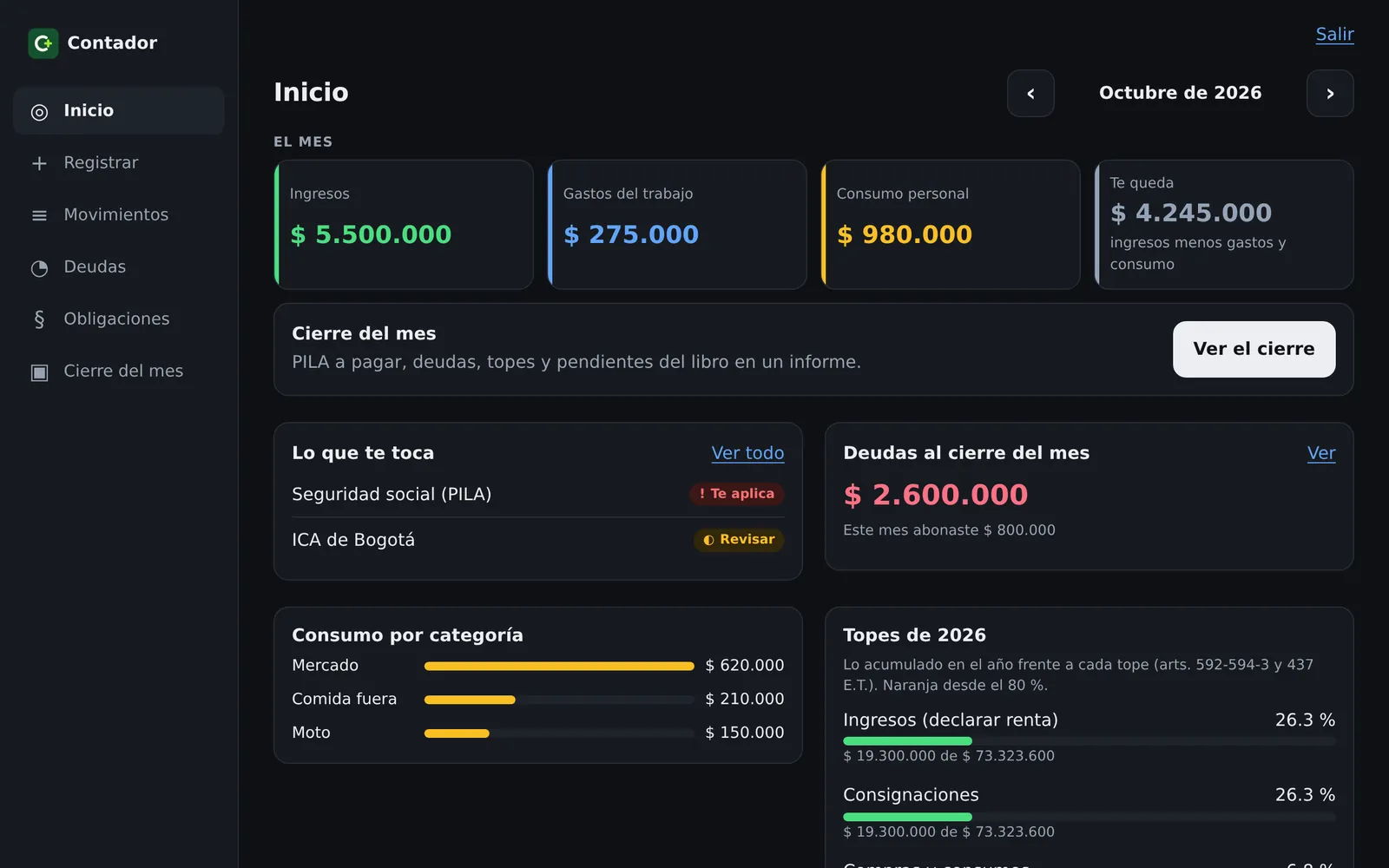Go to the previous month arrow
This screenshot has height=868, width=1389.
coord(1030,93)
